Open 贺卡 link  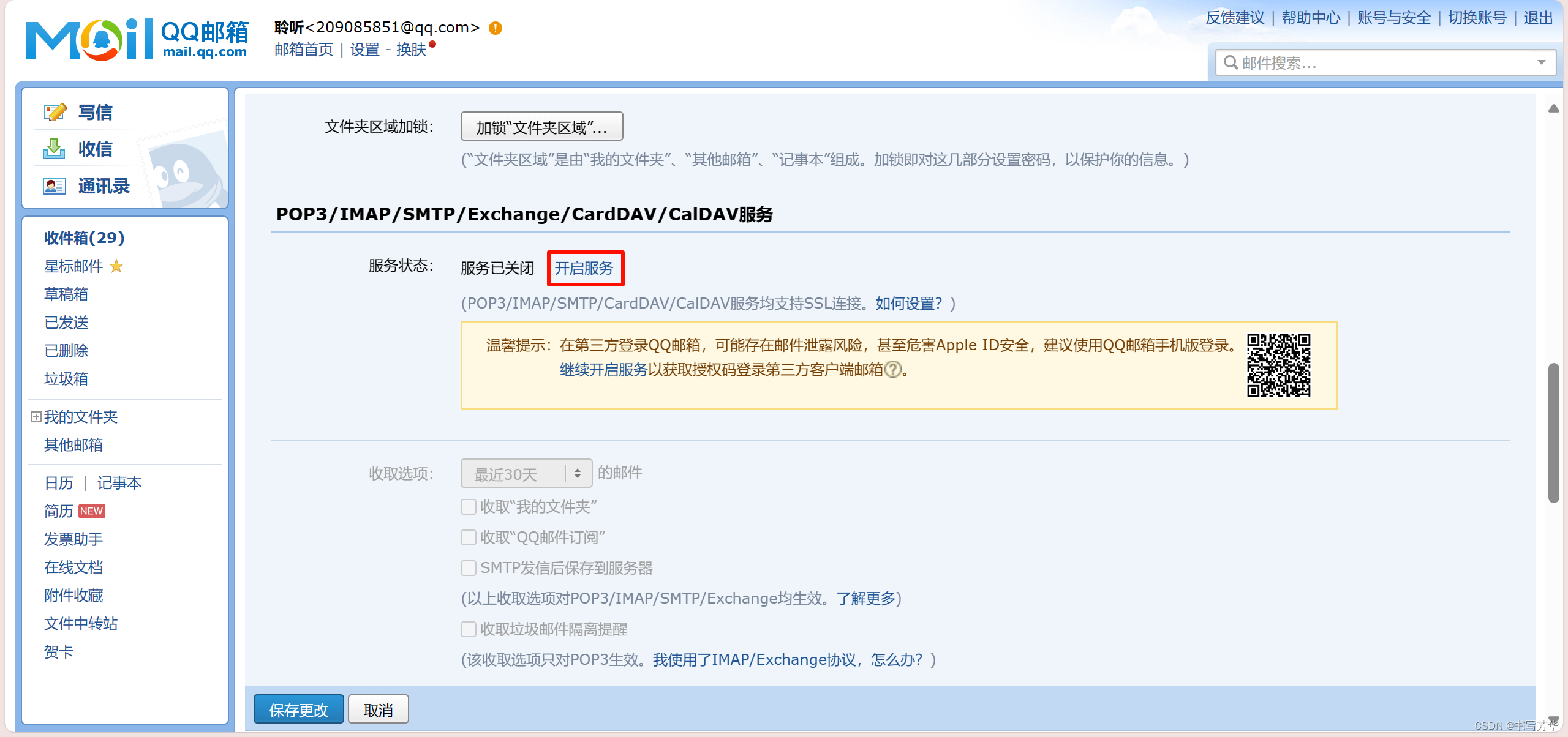(59, 652)
